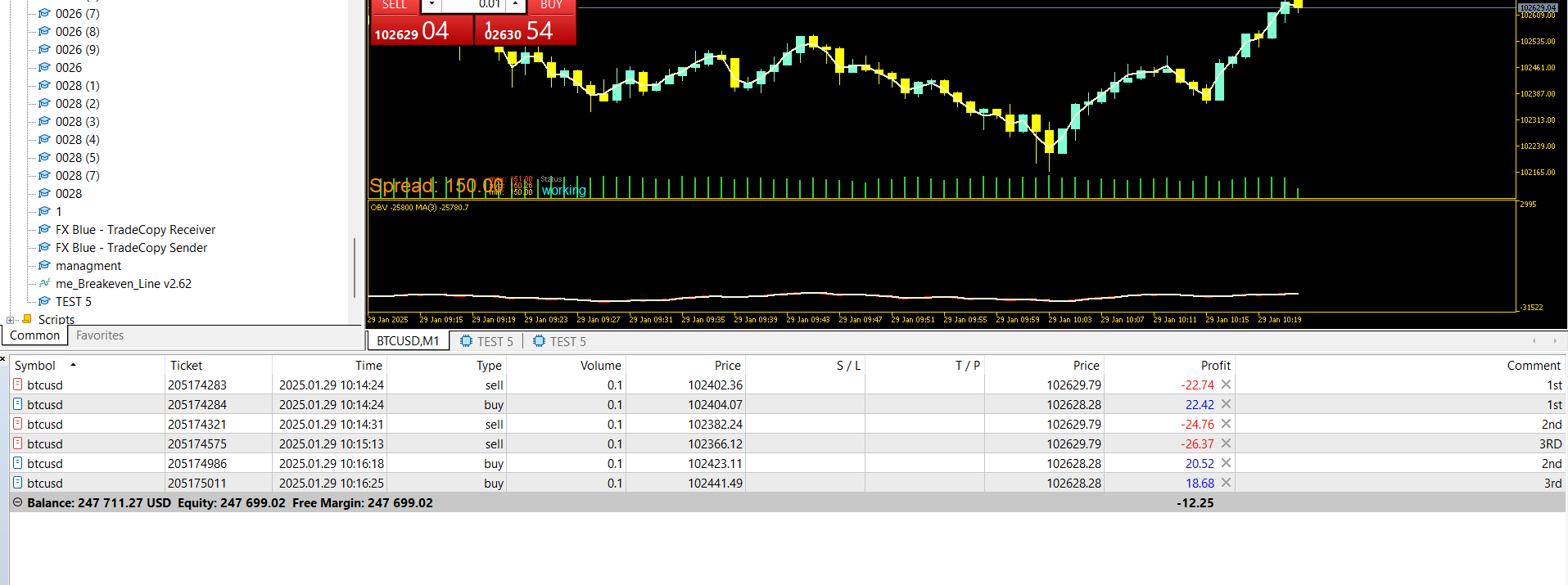Switch to the Favorites tab
This screenshot has width=1568, height=585.
pos(100,335)
